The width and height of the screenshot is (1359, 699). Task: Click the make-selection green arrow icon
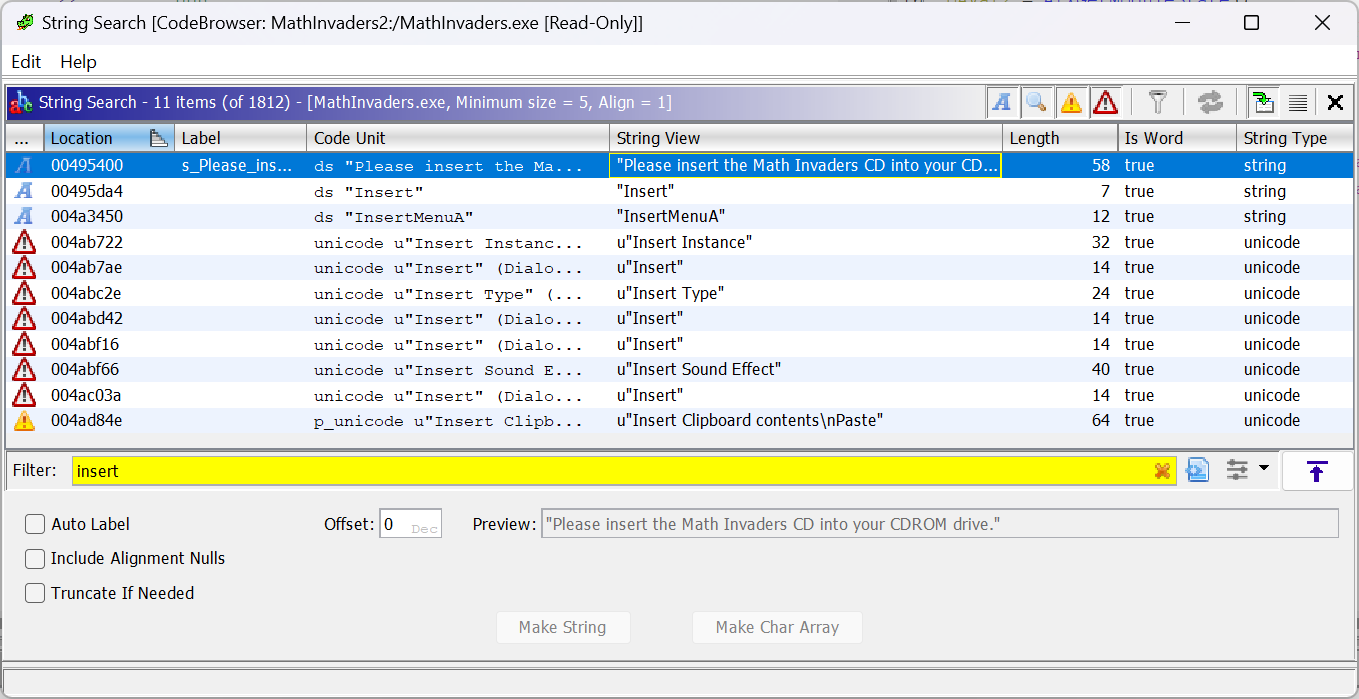tap(1262, 101)
